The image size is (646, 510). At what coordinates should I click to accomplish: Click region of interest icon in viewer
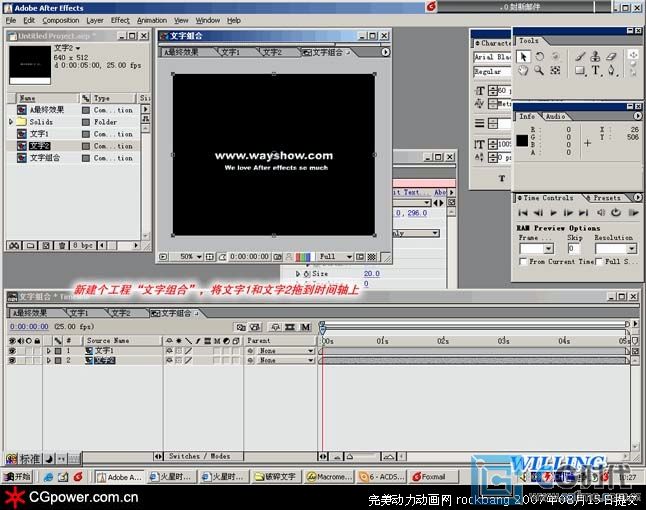click(360, 257)
